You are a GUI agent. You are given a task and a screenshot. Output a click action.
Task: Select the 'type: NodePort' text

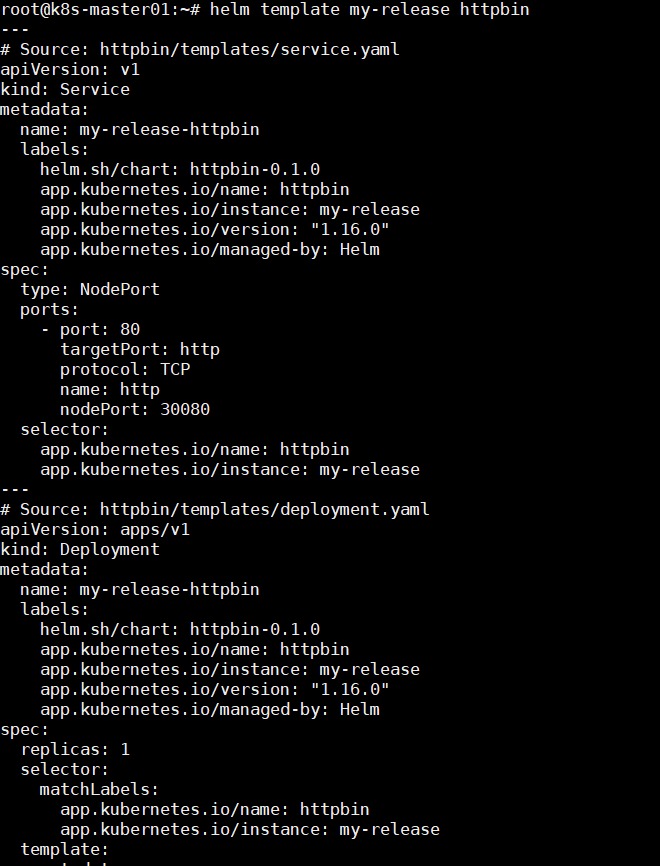tap(90, 289)
